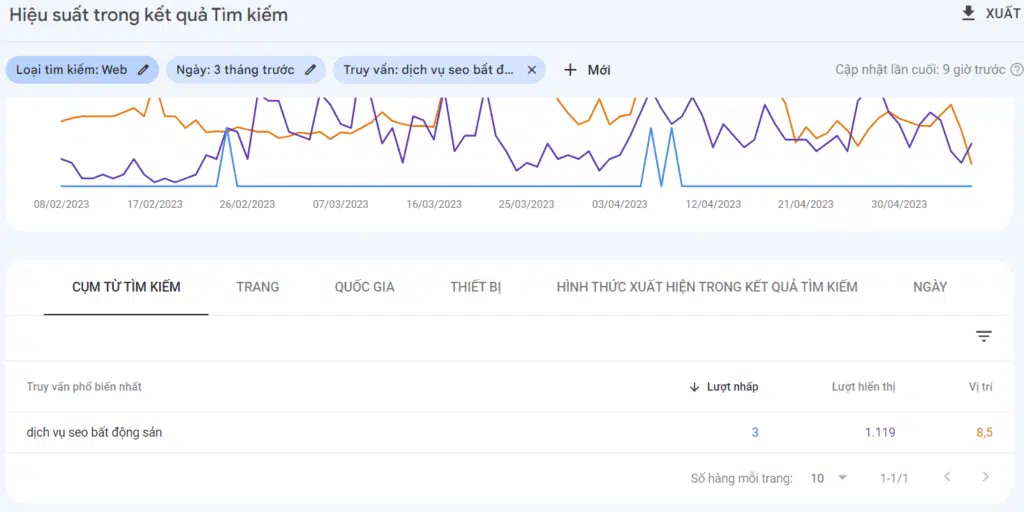Go to previous page chevron
The height and width of the screenshot is (512, 1024).
coord(948,477)
